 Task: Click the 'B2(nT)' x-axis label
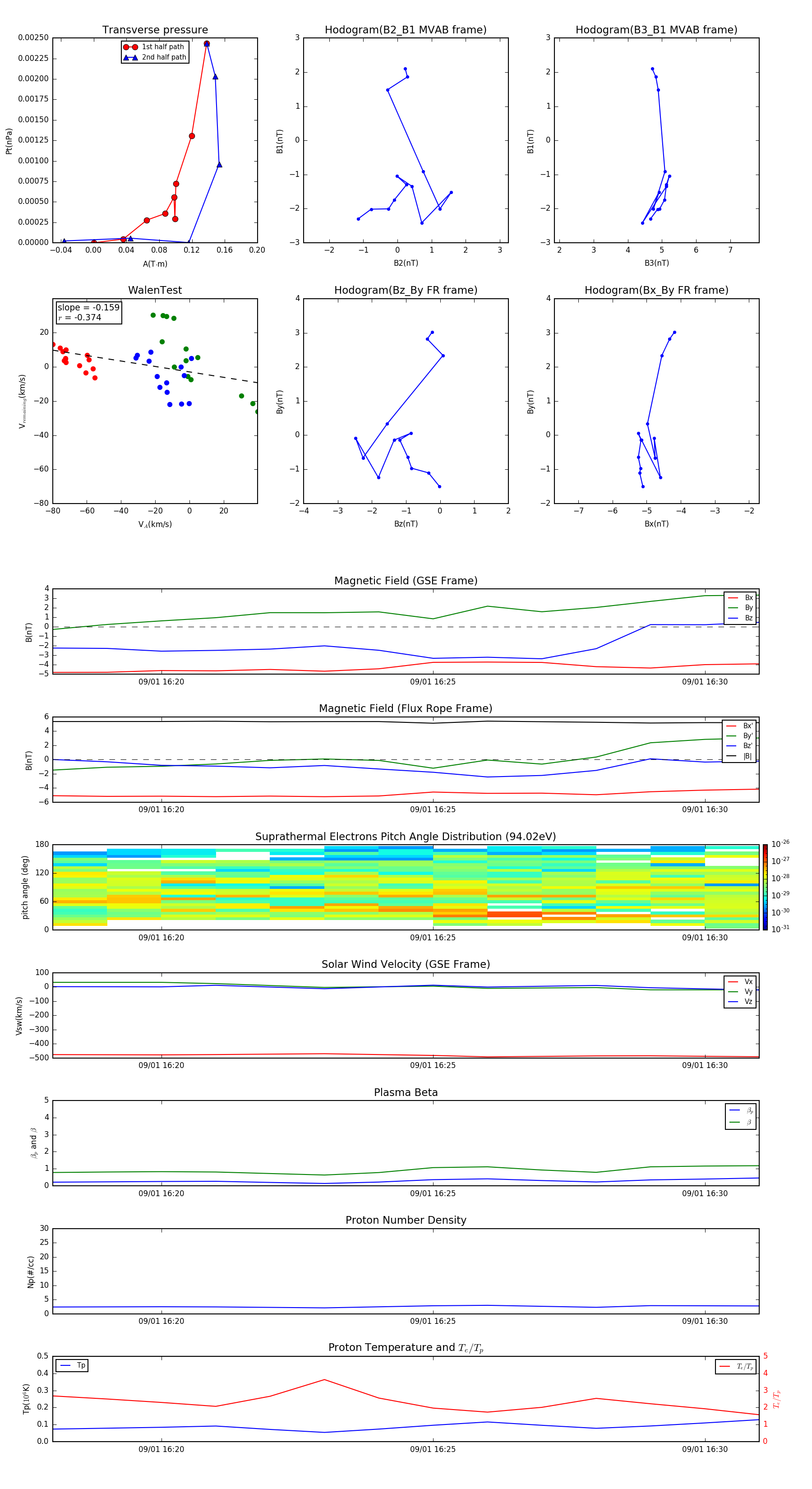coord(406,263)
